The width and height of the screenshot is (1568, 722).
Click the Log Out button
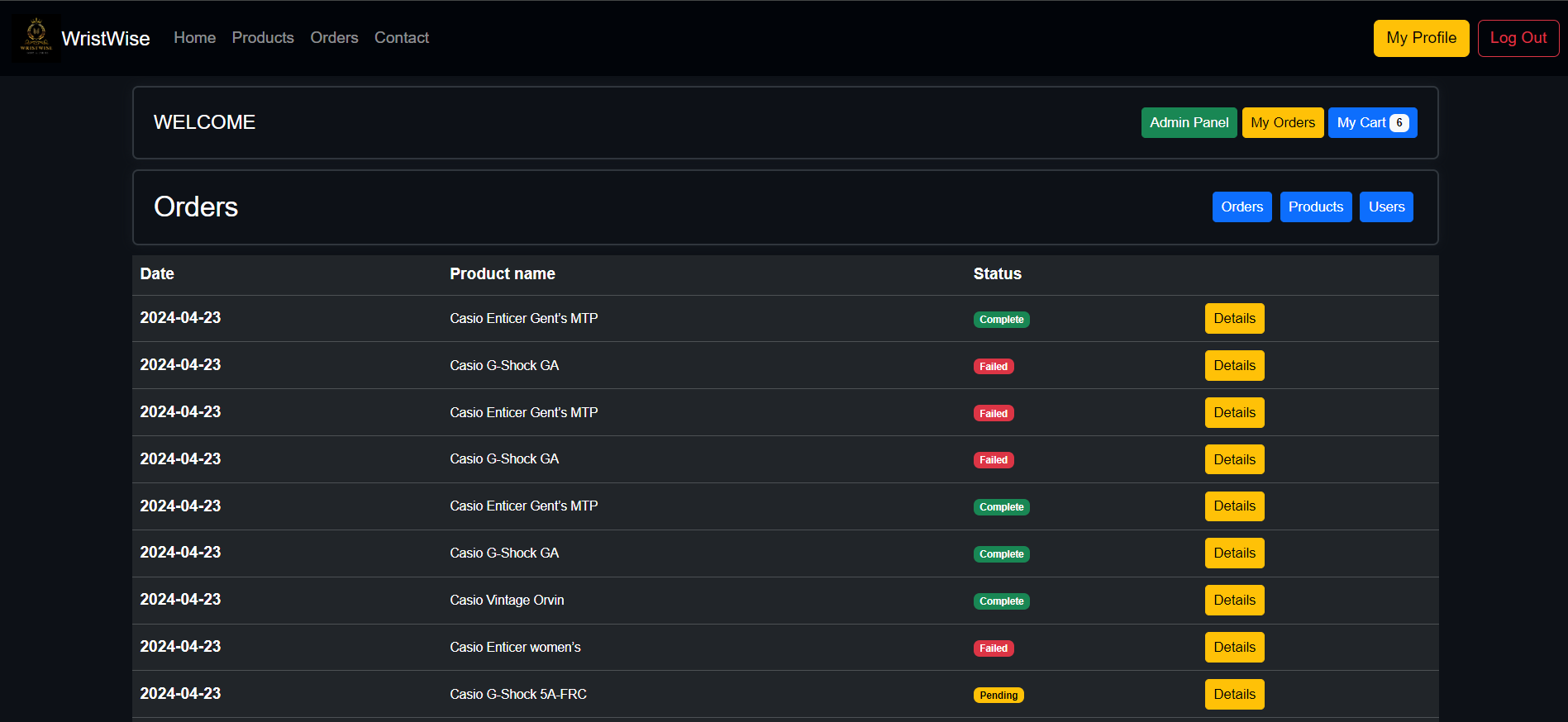click(1518, 38)
